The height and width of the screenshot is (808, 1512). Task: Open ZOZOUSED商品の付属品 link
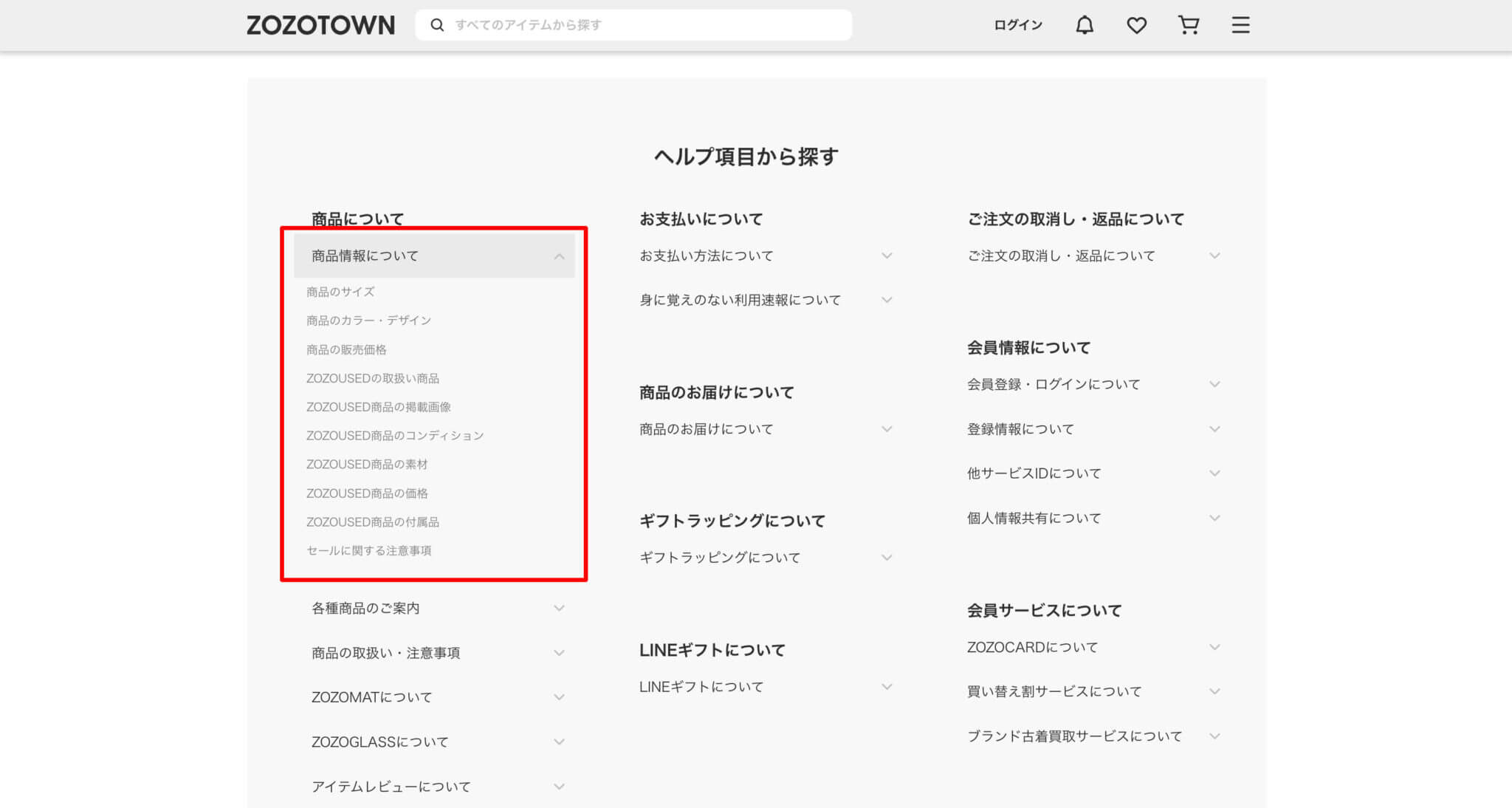pyautogui.click(x=373, y=522)
